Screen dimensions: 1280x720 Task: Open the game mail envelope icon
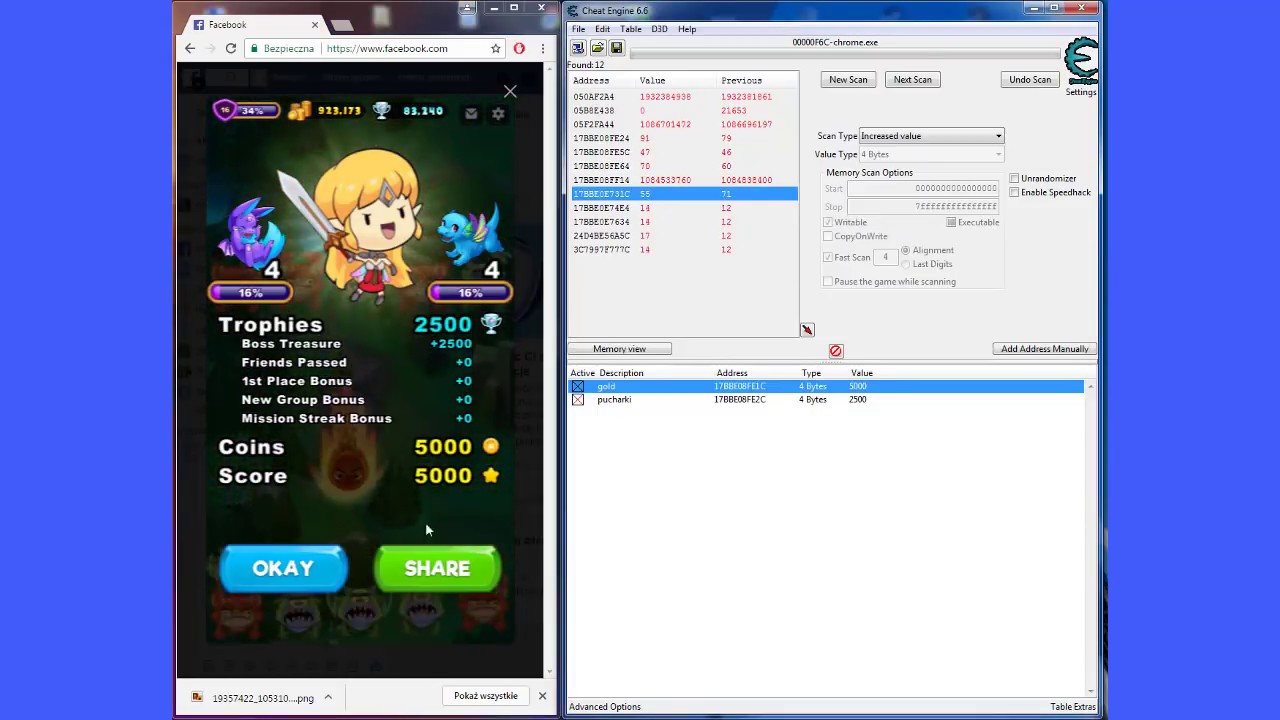point(471,114)
